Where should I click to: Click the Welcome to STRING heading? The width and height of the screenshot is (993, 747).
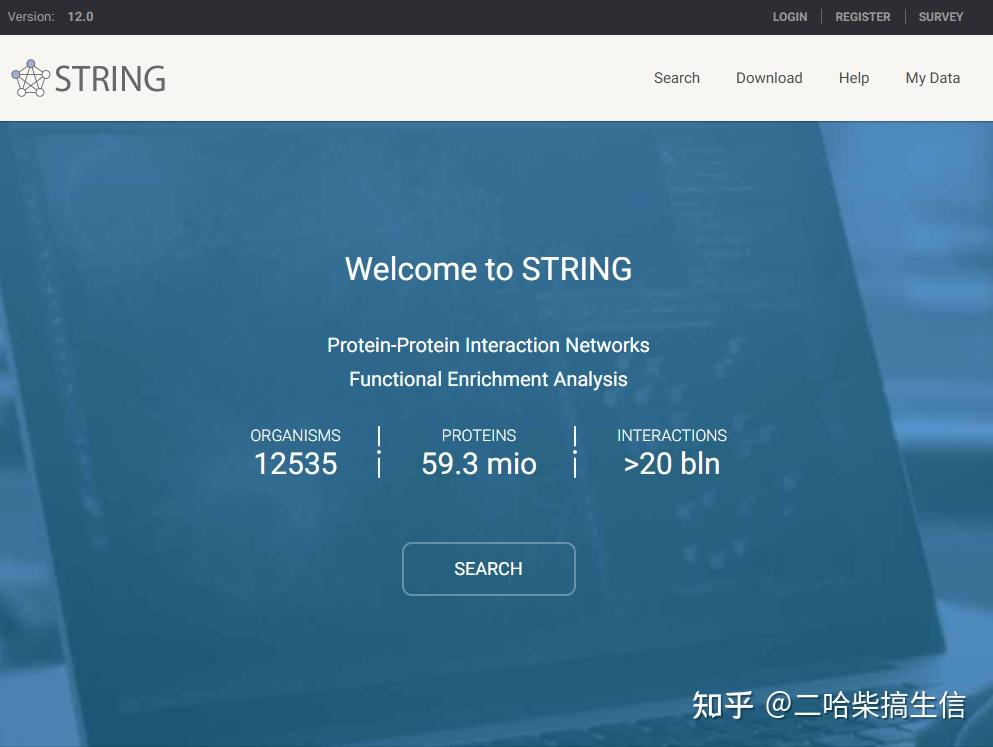[488, 269]
